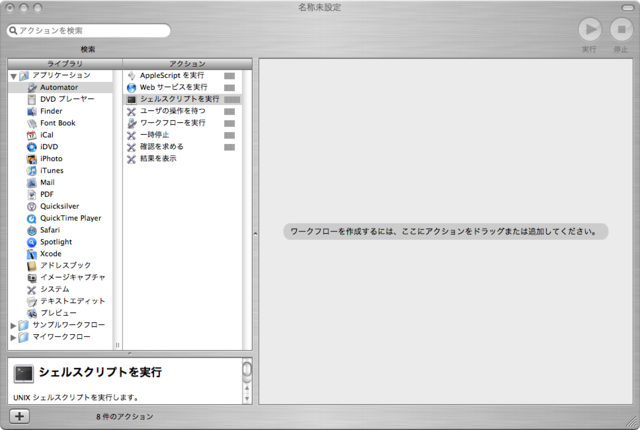Image resolution: width=640 pixels, height=430 pixels.
Task: Click the window resize grip corner
Action: coord(633,422)
